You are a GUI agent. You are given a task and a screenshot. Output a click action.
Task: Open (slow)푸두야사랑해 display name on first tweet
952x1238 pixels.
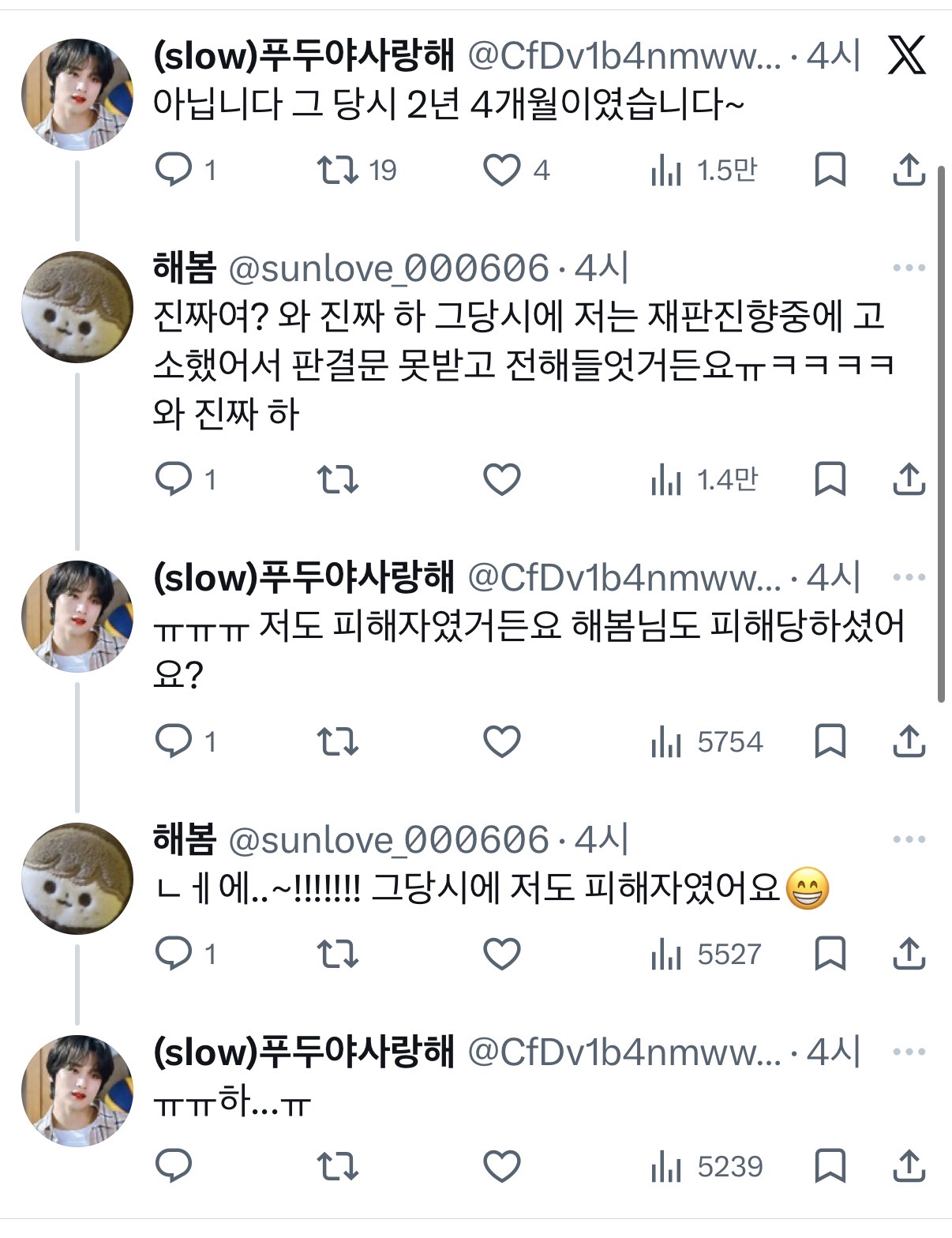[x=304, y=56]
